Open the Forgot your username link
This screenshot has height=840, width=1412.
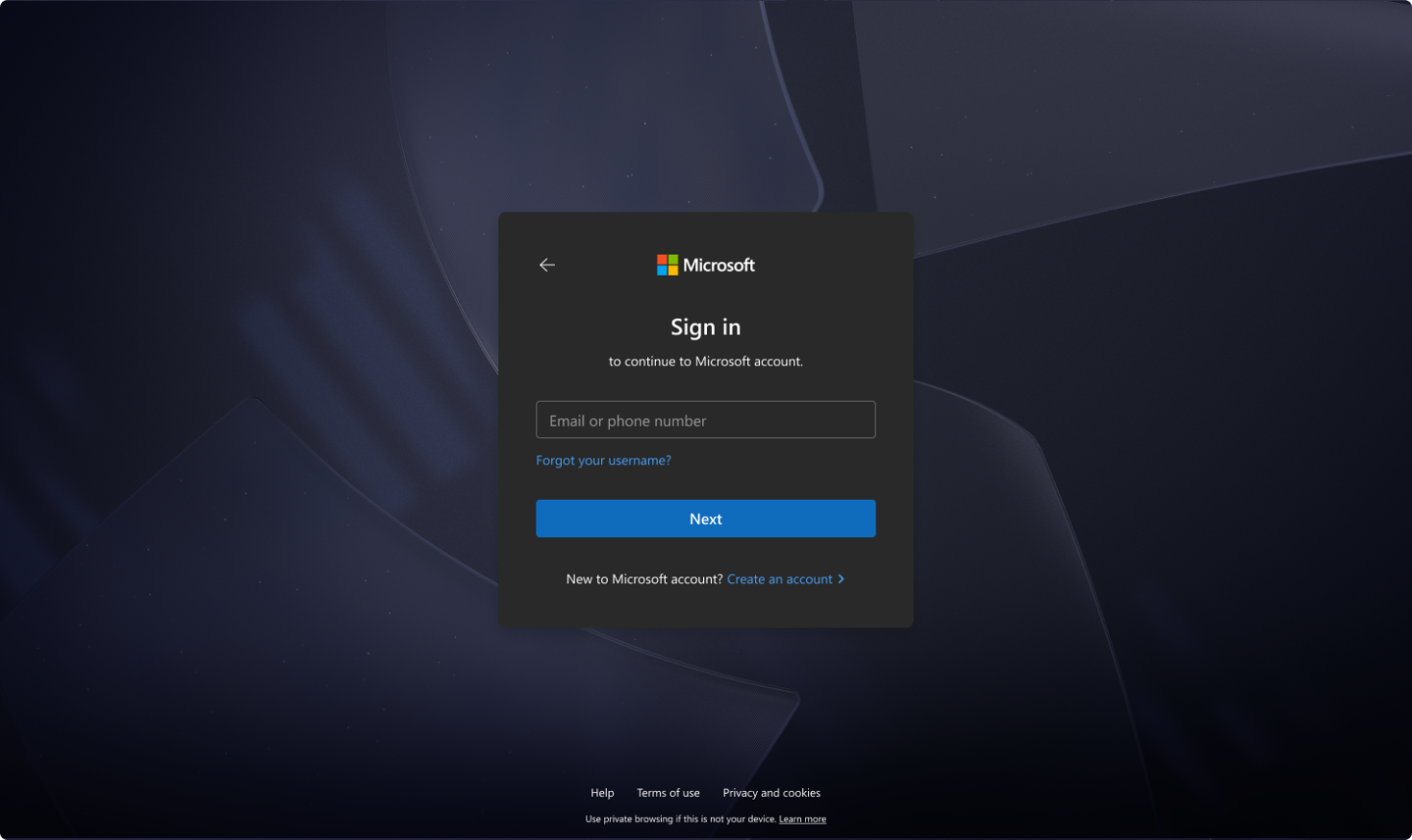coord(603,461)
